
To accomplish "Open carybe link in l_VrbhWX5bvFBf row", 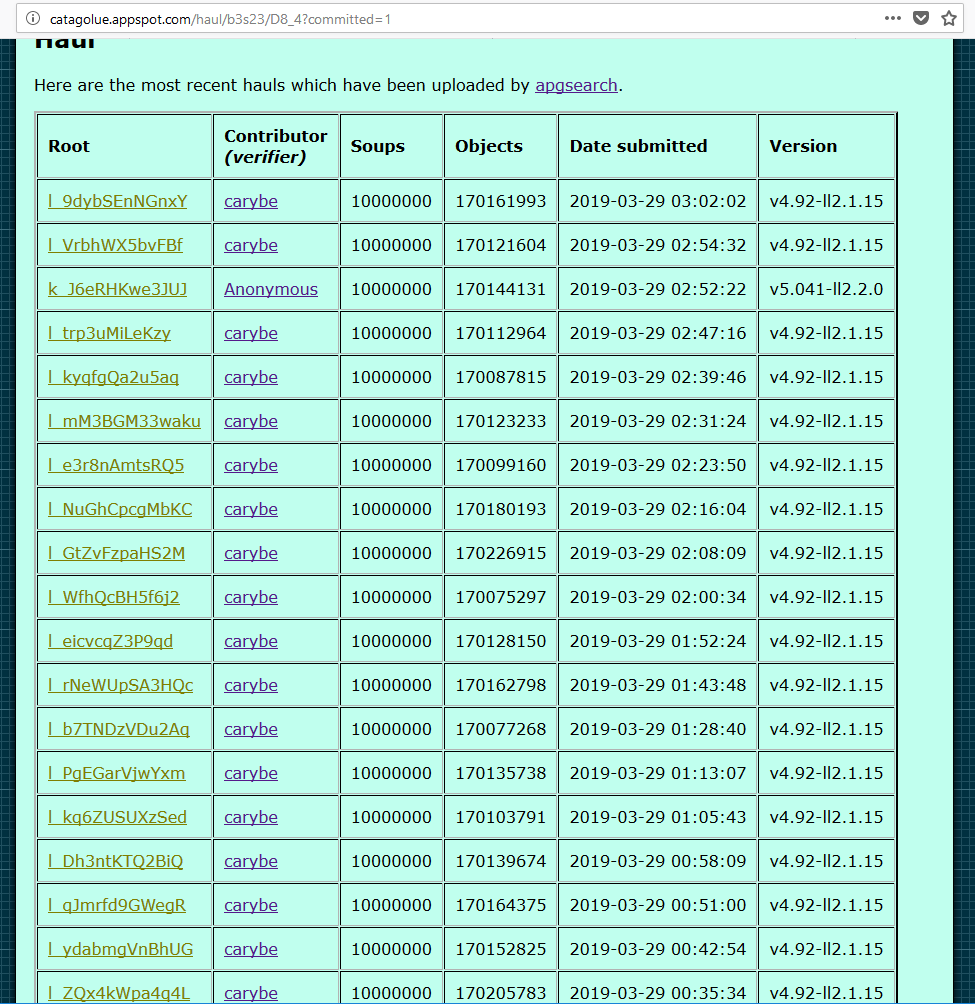I will click(251, 245).
